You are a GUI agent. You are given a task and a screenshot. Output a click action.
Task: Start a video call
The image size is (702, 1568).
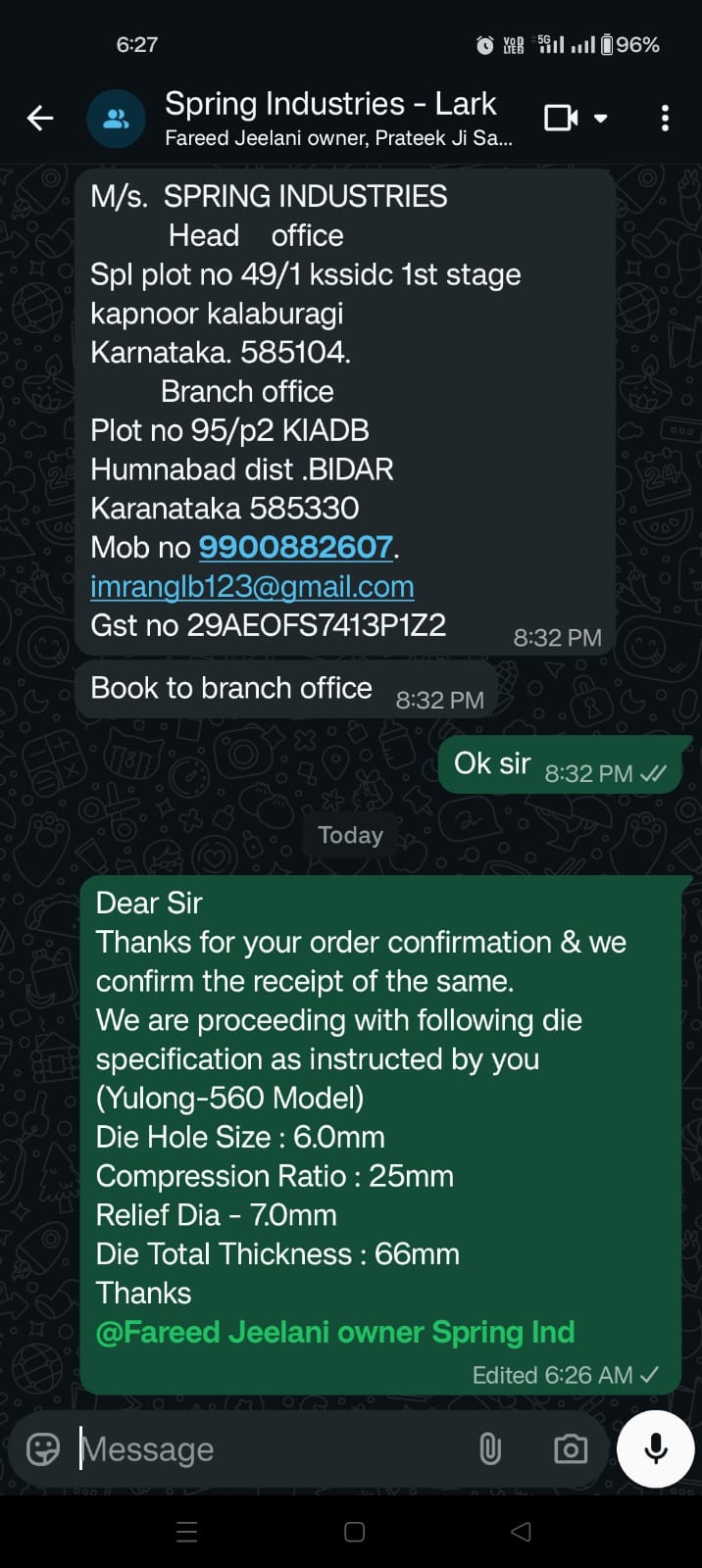(561, 119)
